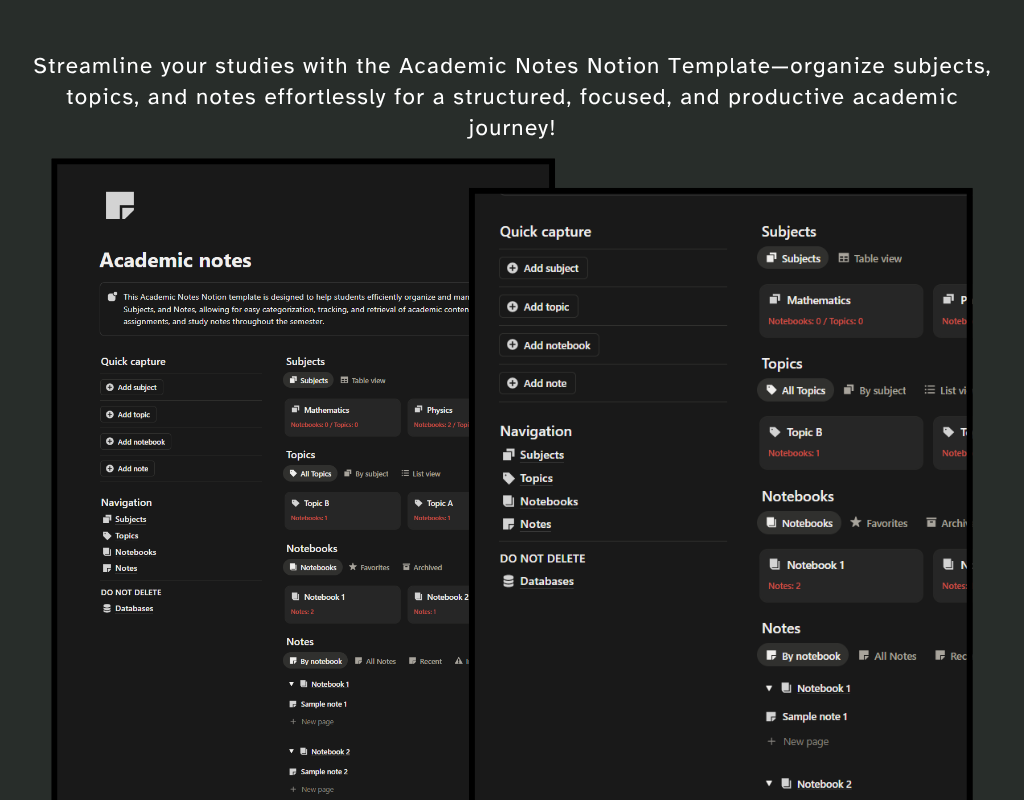The width and height of the screenshot is (1024, 800).
Task: Click New page under Sample note 1 in enlarged view
Action: pyautogui.click(x=805, y=742)
